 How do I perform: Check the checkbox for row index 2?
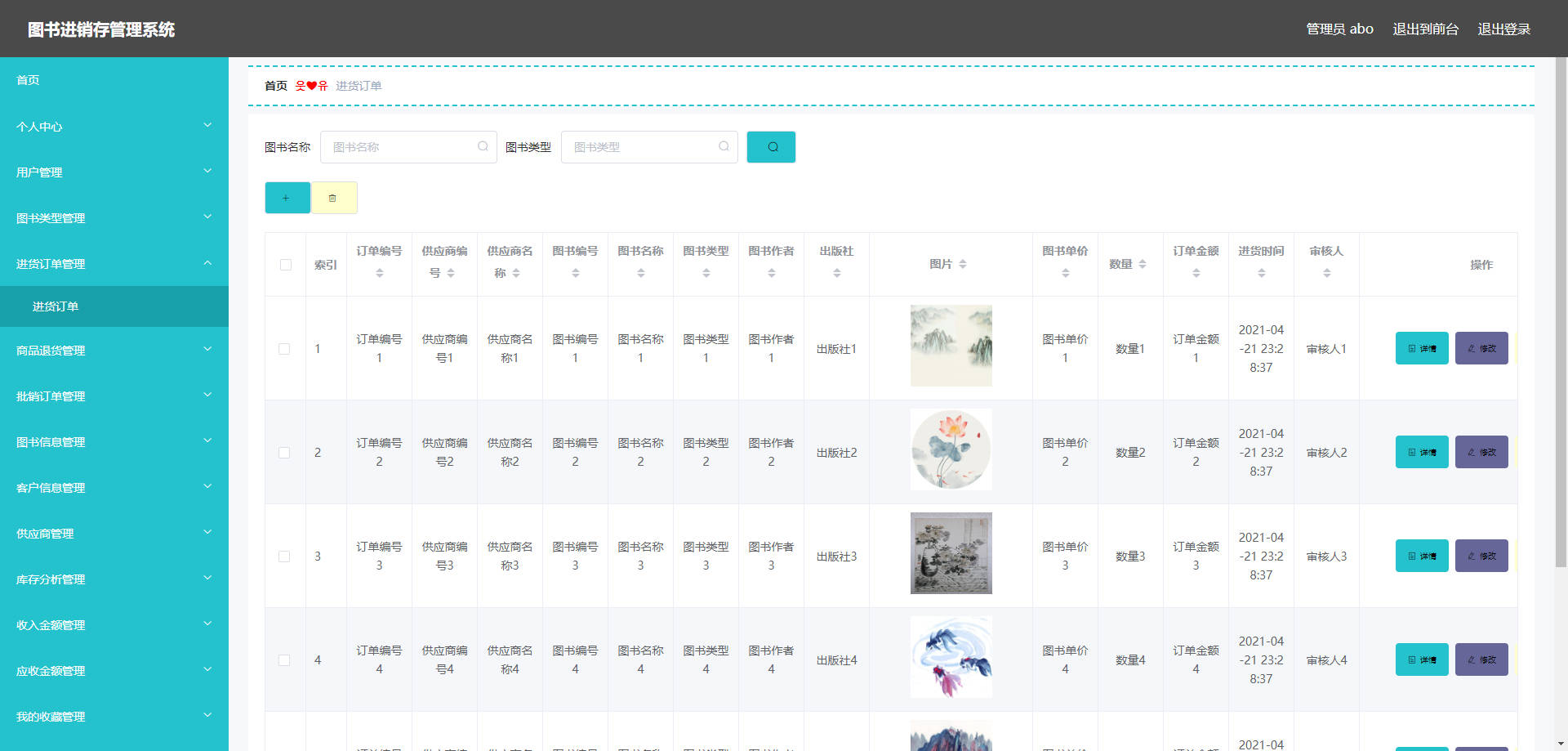(284, 453)
